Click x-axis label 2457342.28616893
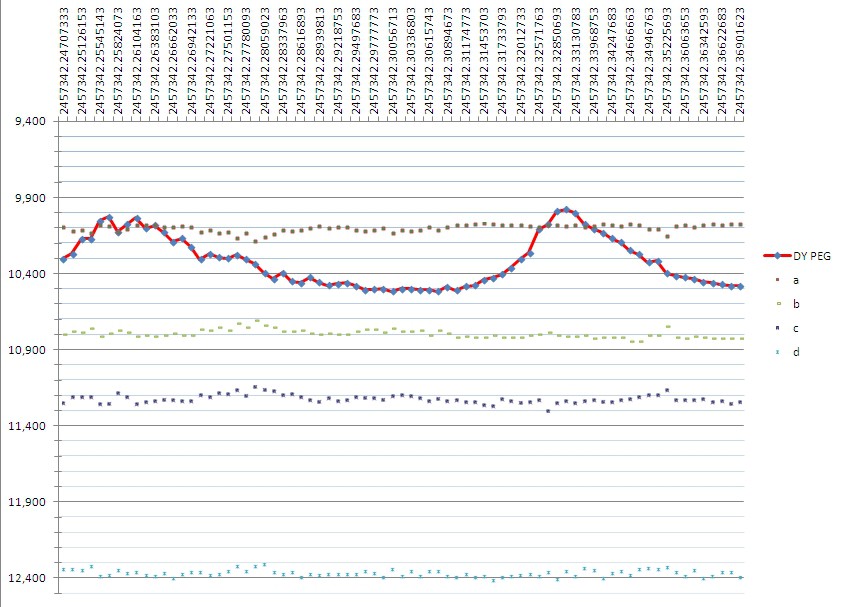 [x=302, y=61]
